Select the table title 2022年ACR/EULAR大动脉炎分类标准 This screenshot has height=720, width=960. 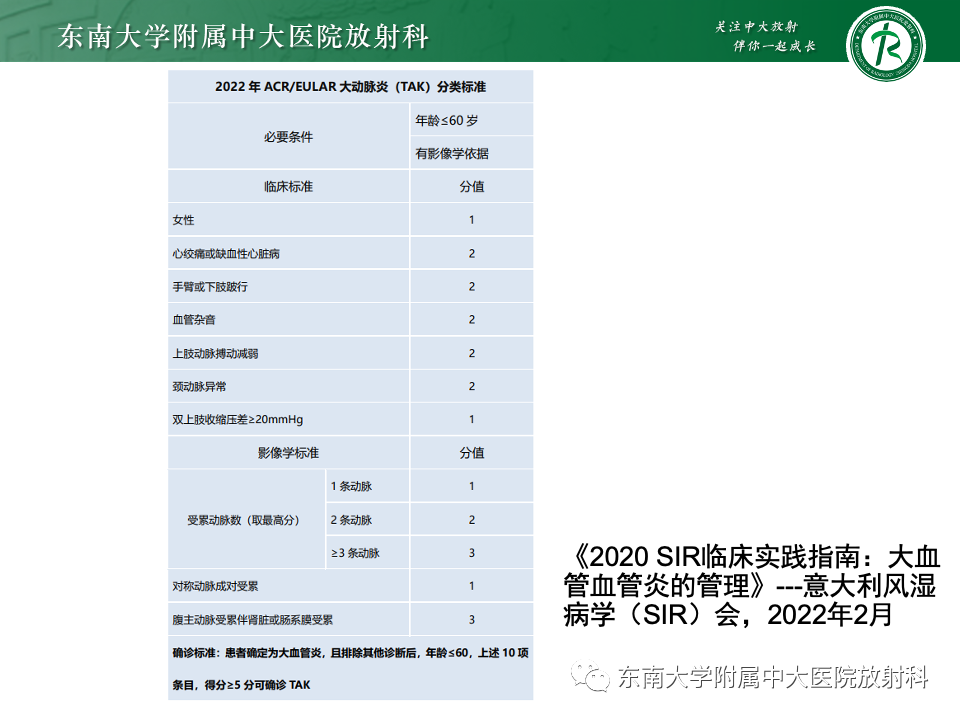click(x=350, y=87)
